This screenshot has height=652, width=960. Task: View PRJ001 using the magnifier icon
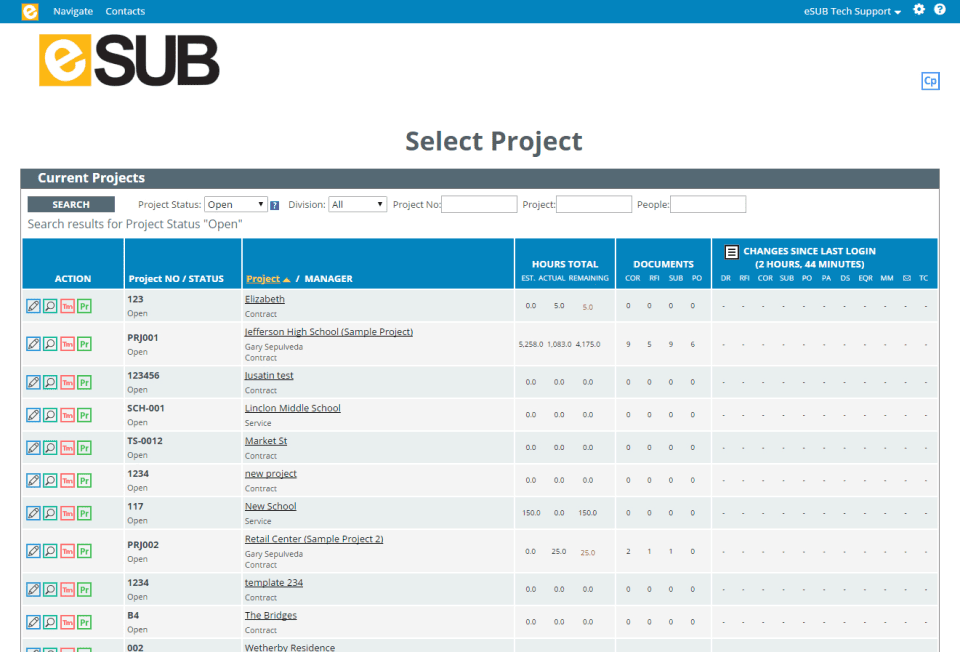(50, 344)
